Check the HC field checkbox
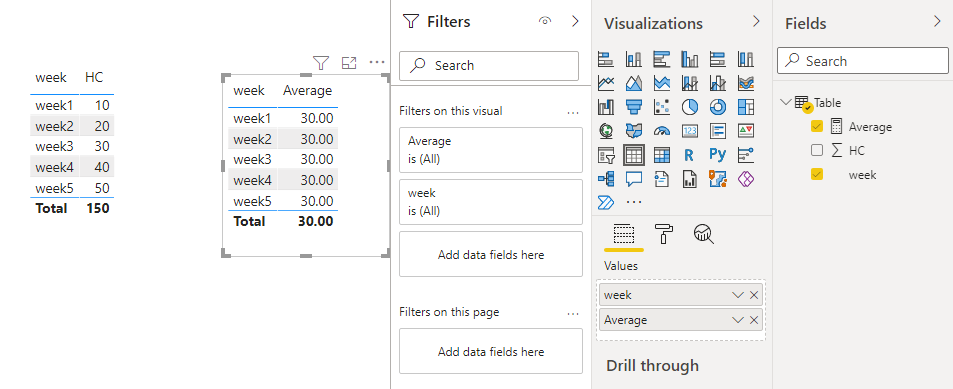The image size is (953, 389). click(x=817, y=150)
